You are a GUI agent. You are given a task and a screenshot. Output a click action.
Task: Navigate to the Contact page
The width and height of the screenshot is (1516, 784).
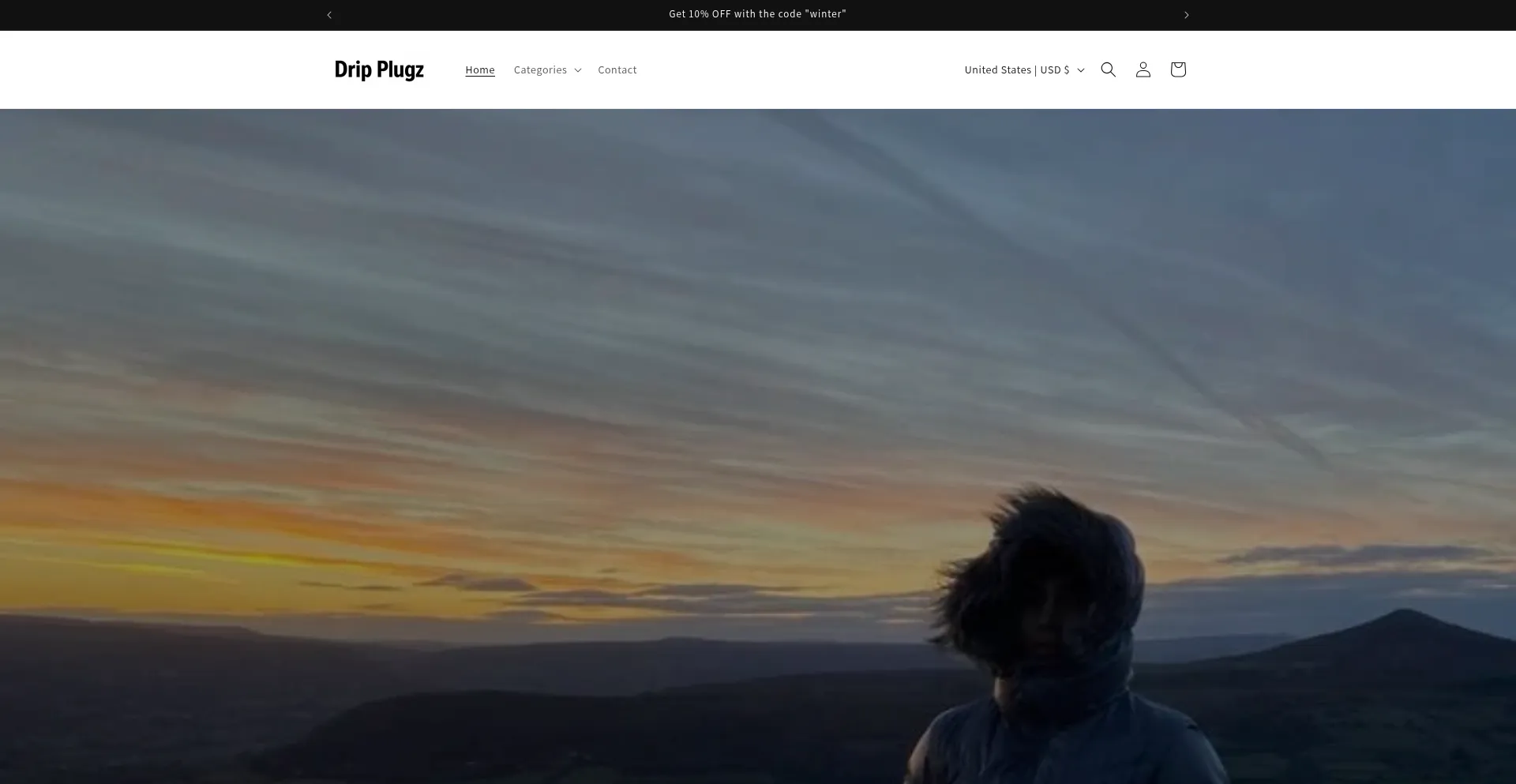(617, 69)
